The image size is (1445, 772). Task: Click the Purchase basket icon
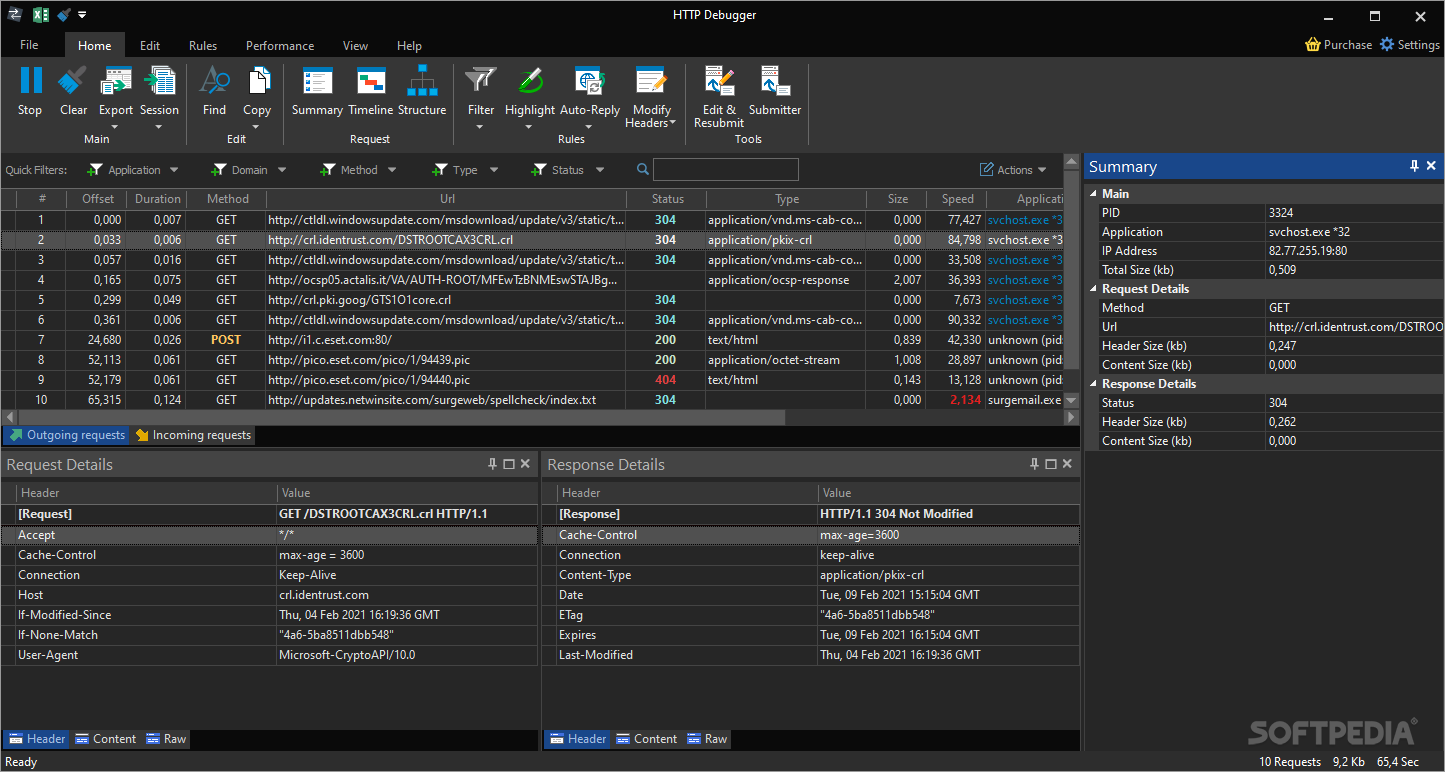[x=1313, y=45]
